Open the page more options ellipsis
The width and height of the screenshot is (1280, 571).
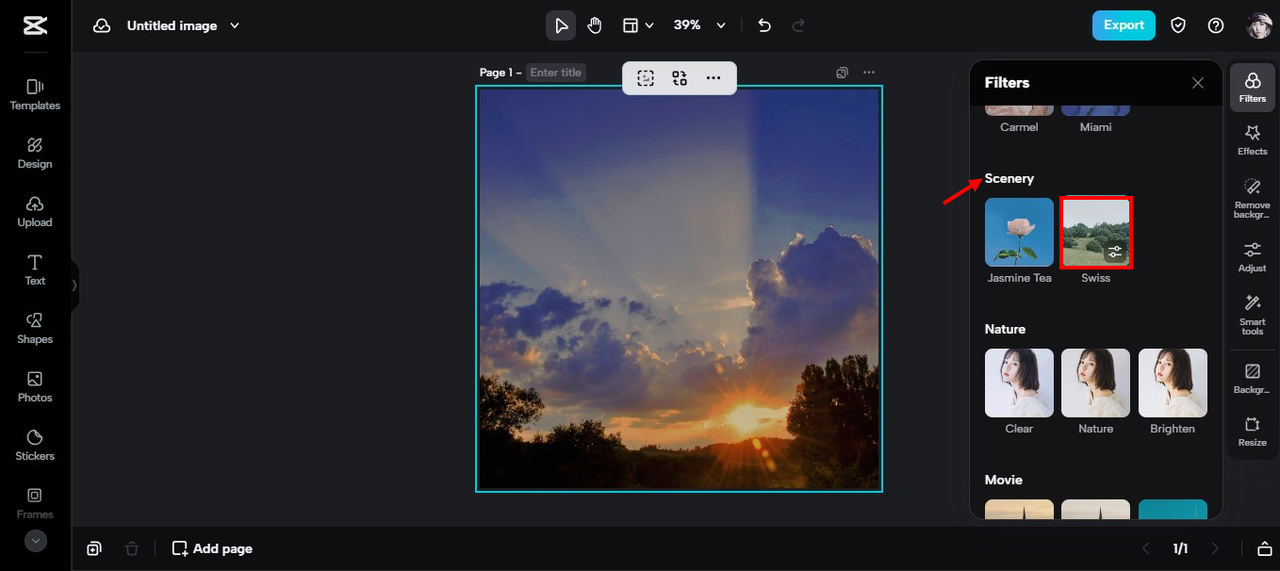tap(869, 72)
